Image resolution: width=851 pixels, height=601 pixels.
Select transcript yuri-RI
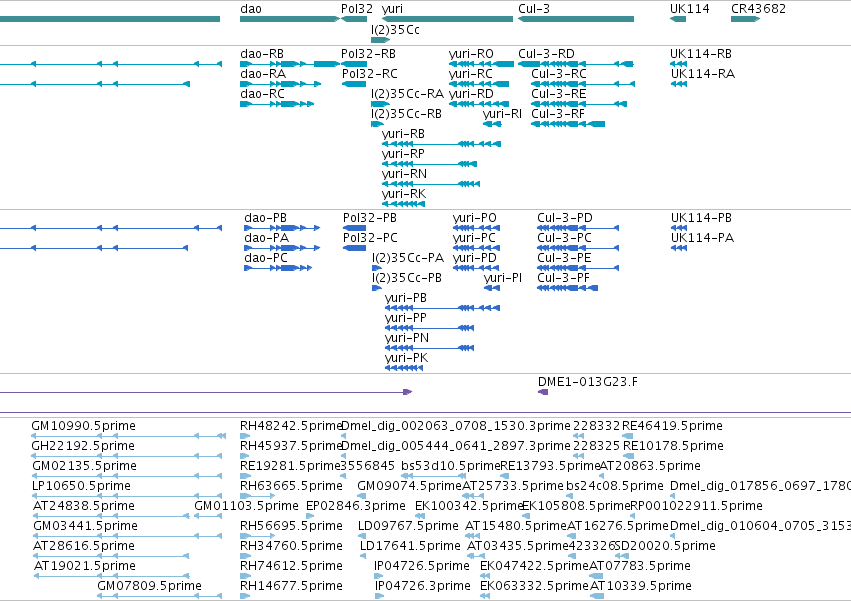[x=492, y=124]
